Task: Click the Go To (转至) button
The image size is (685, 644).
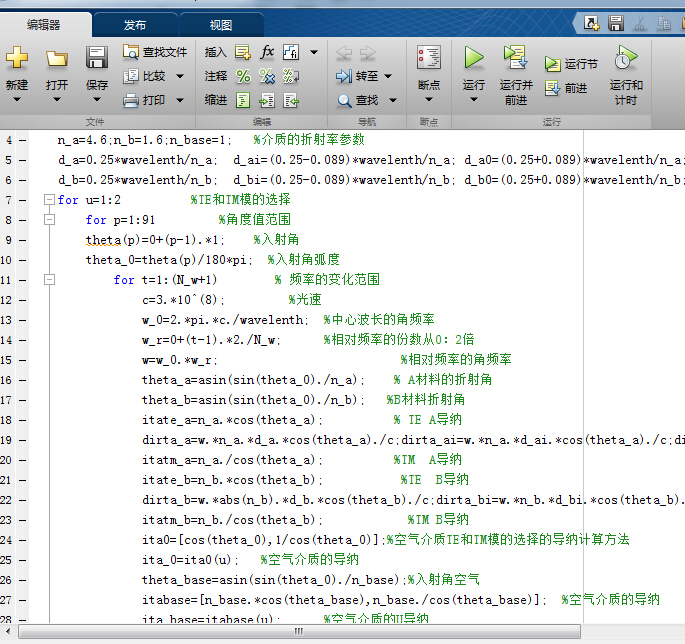Action: coord(357,76)
